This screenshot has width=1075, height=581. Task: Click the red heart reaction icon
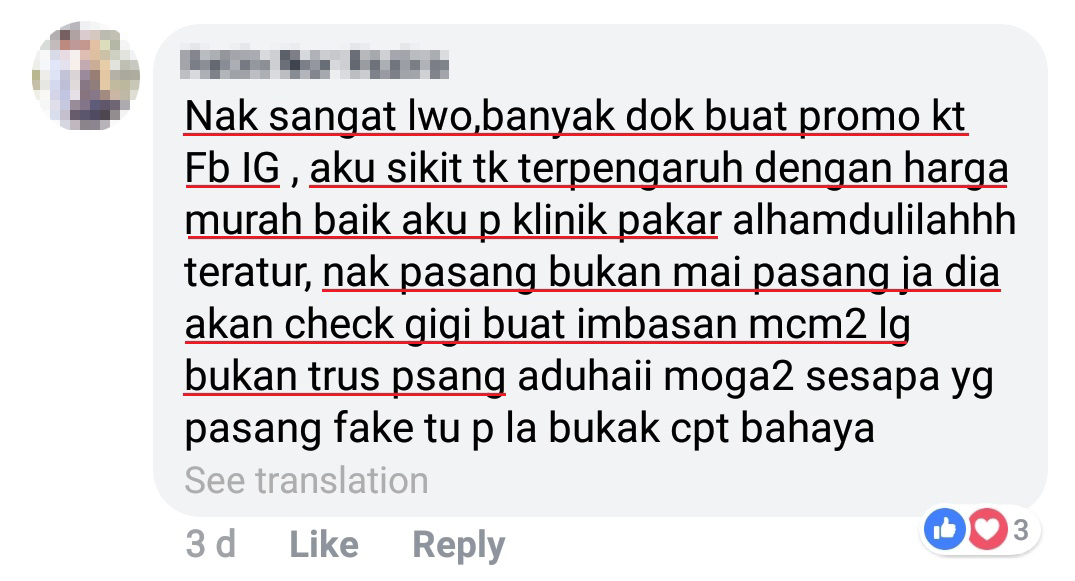point(987,529)
